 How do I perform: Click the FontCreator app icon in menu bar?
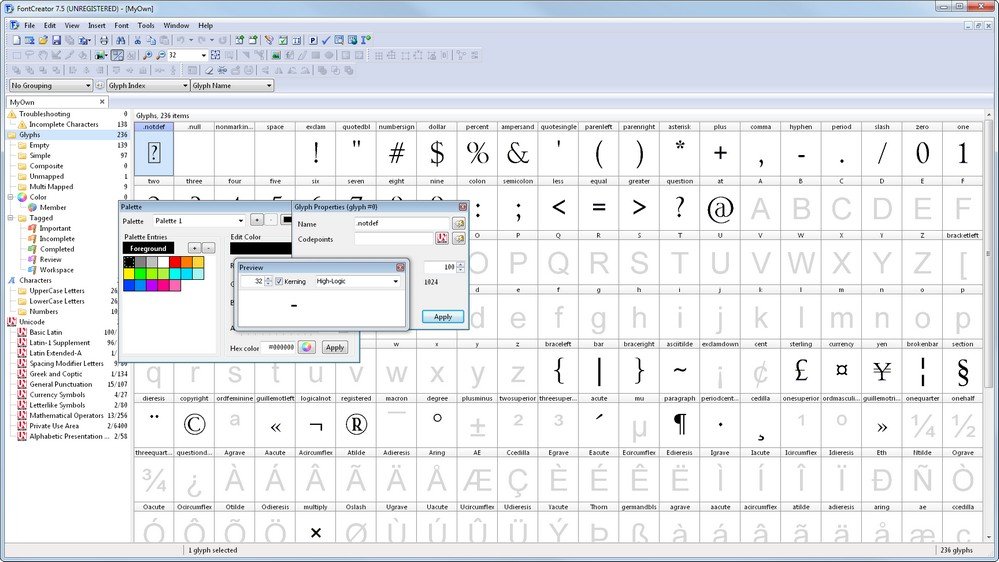[x=14, y=25]
